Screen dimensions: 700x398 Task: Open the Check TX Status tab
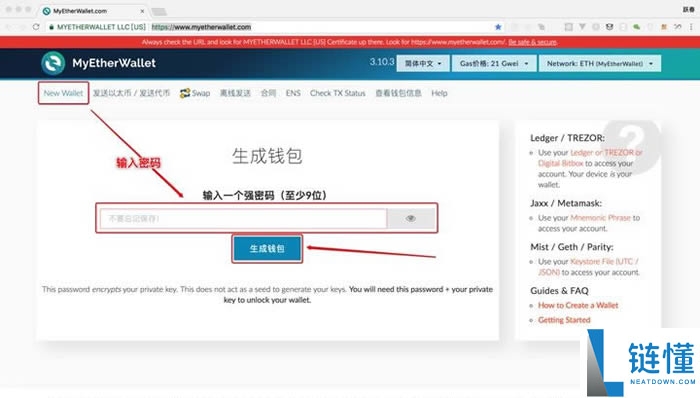(x=338, y=93)
